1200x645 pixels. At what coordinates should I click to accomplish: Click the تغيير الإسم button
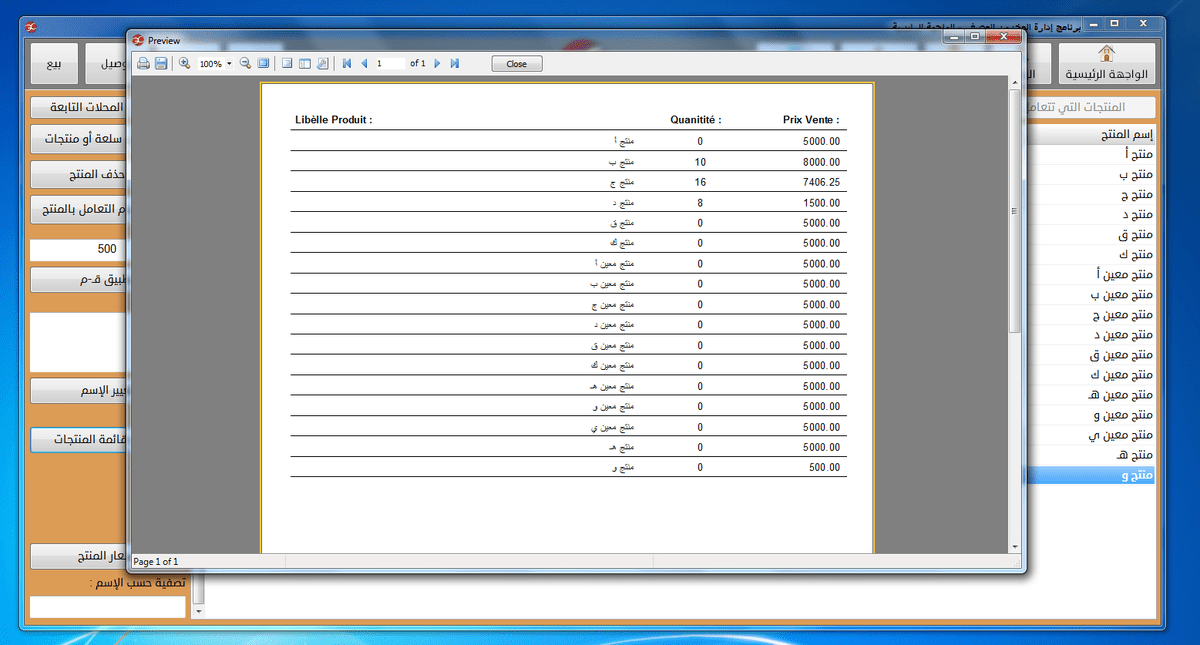click(78, 390)
